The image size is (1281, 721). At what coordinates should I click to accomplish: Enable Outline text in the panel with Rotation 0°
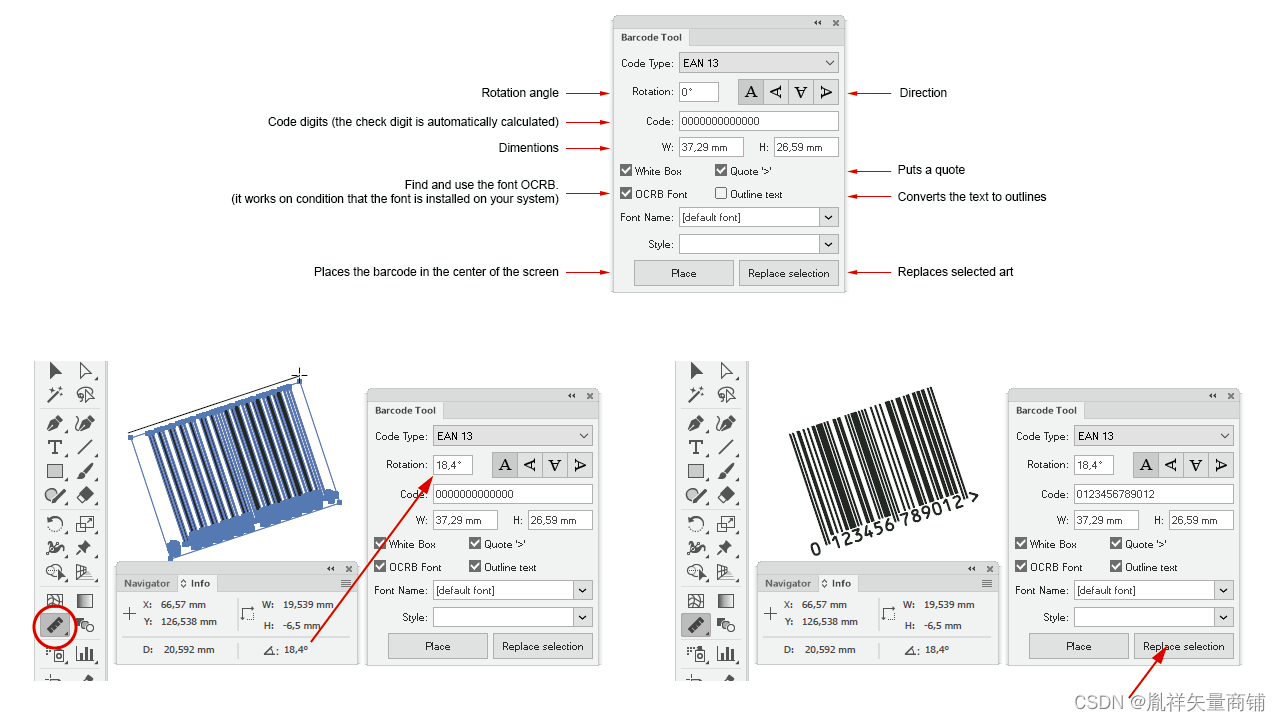[721, 194]
